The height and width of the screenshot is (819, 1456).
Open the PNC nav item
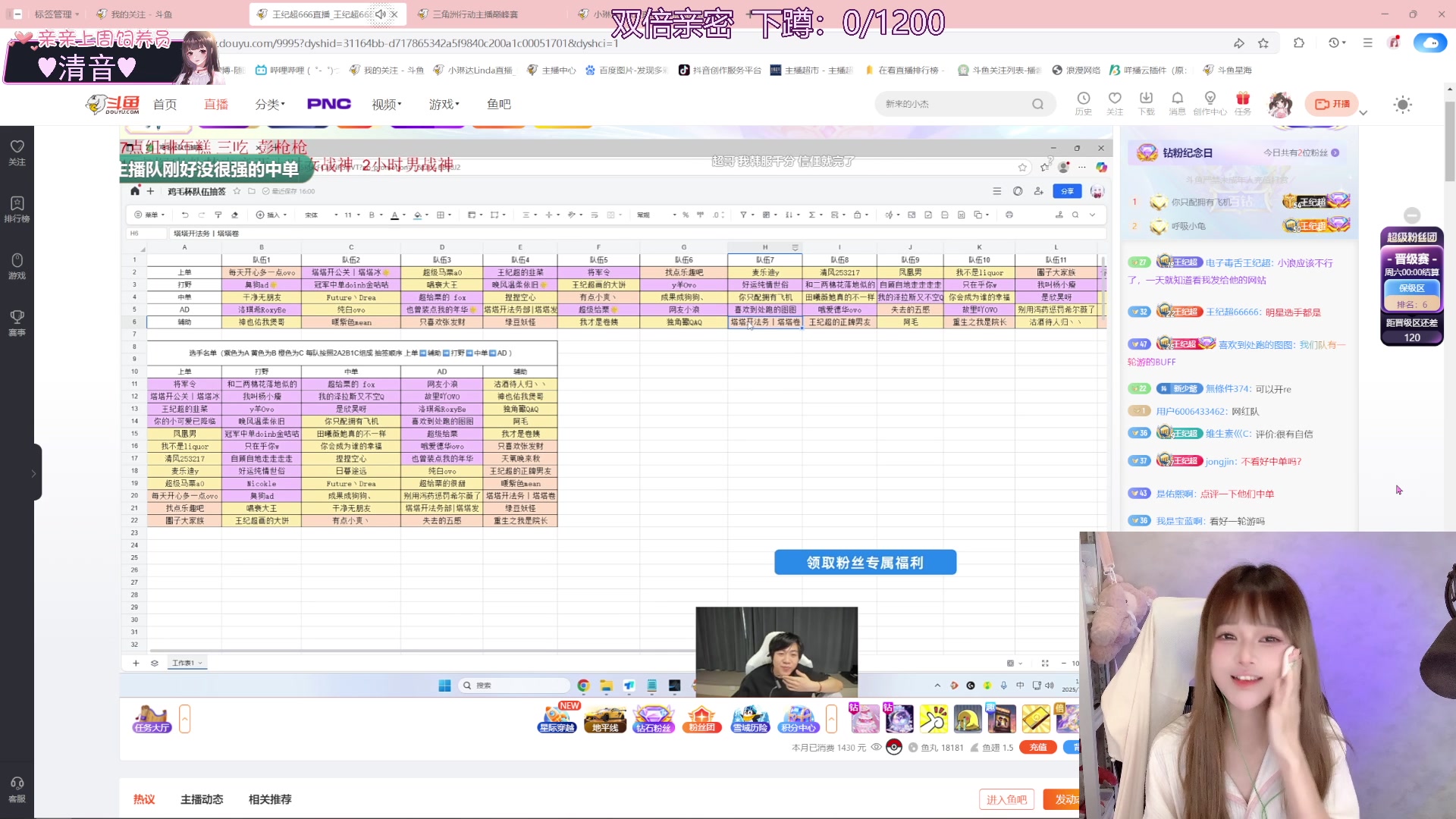(x=329, y=104)
